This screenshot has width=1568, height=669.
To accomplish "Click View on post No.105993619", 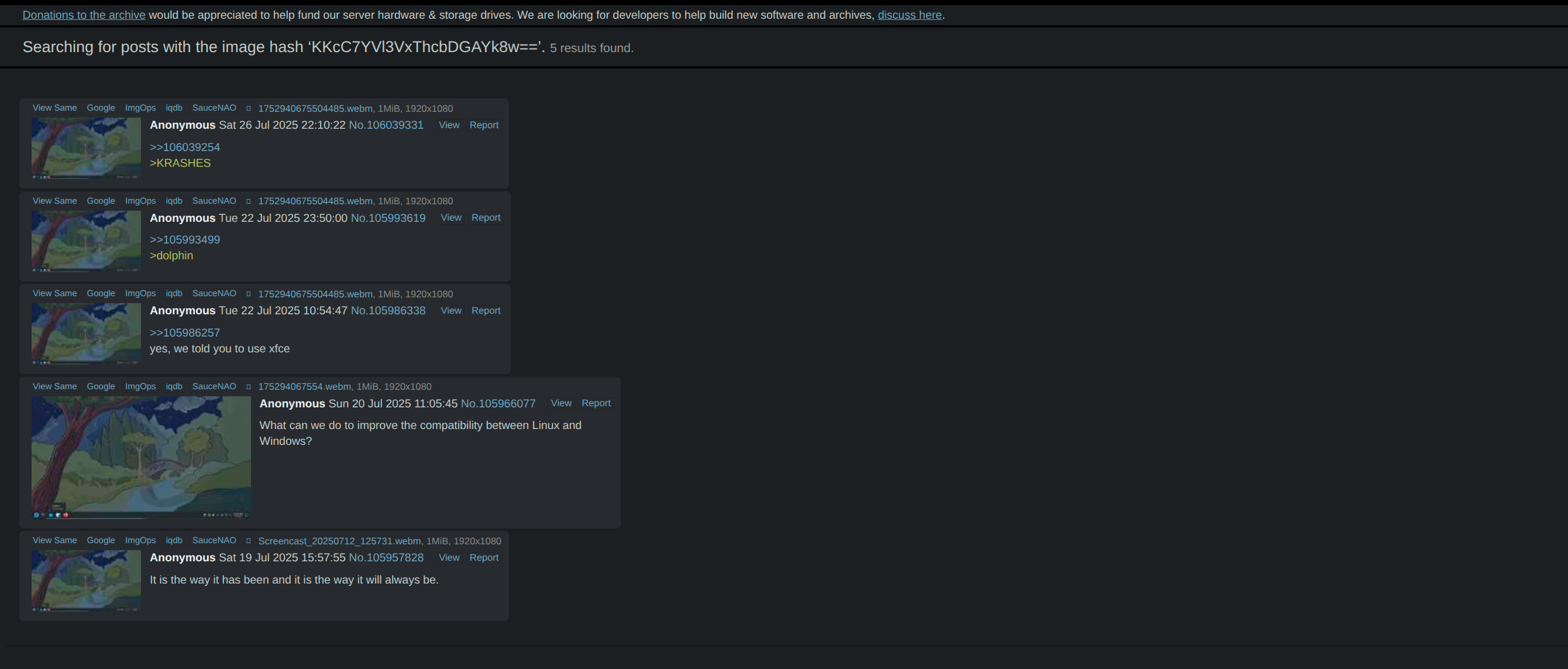I will point(451,218).
